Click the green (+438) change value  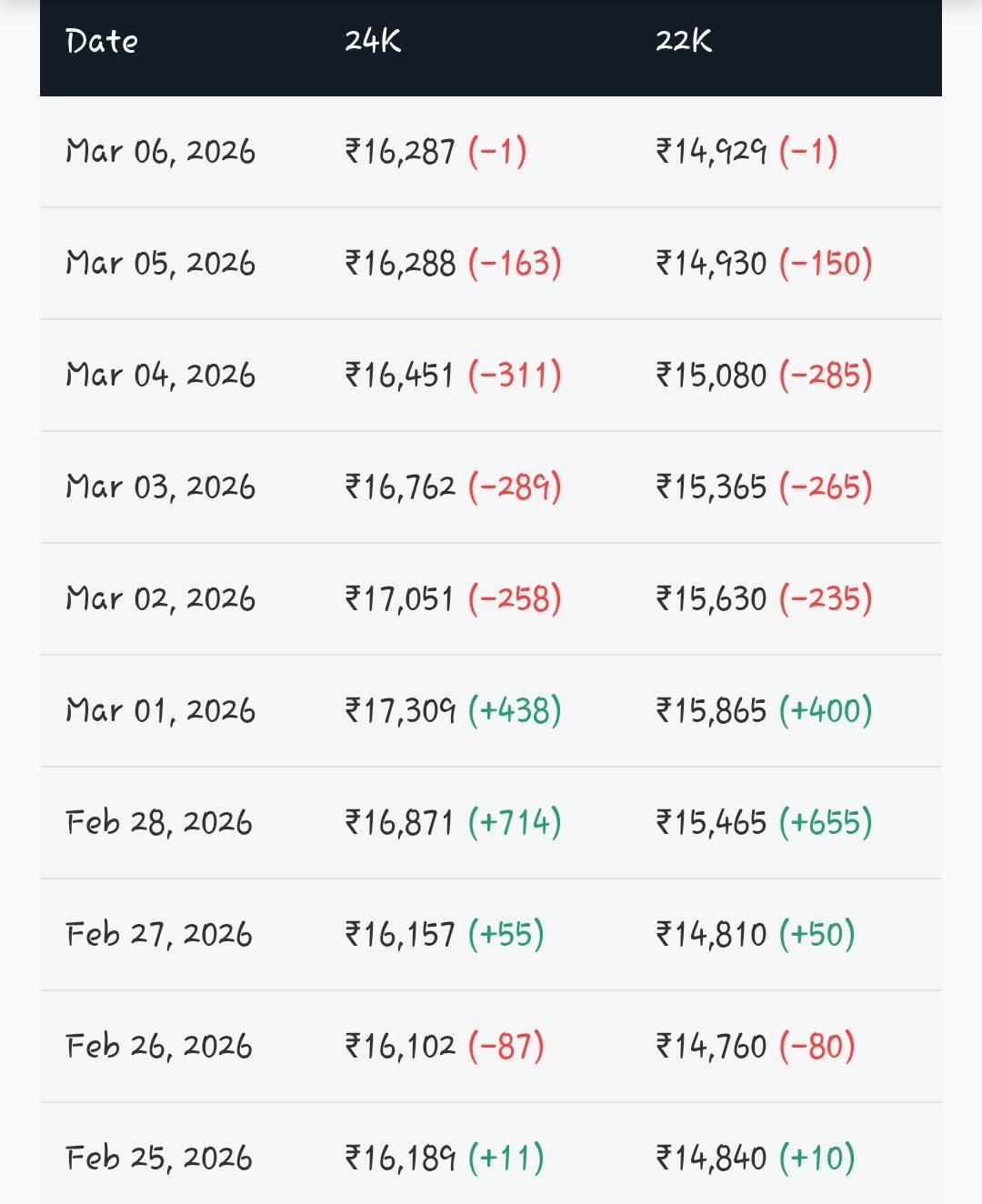click(515, 710)
